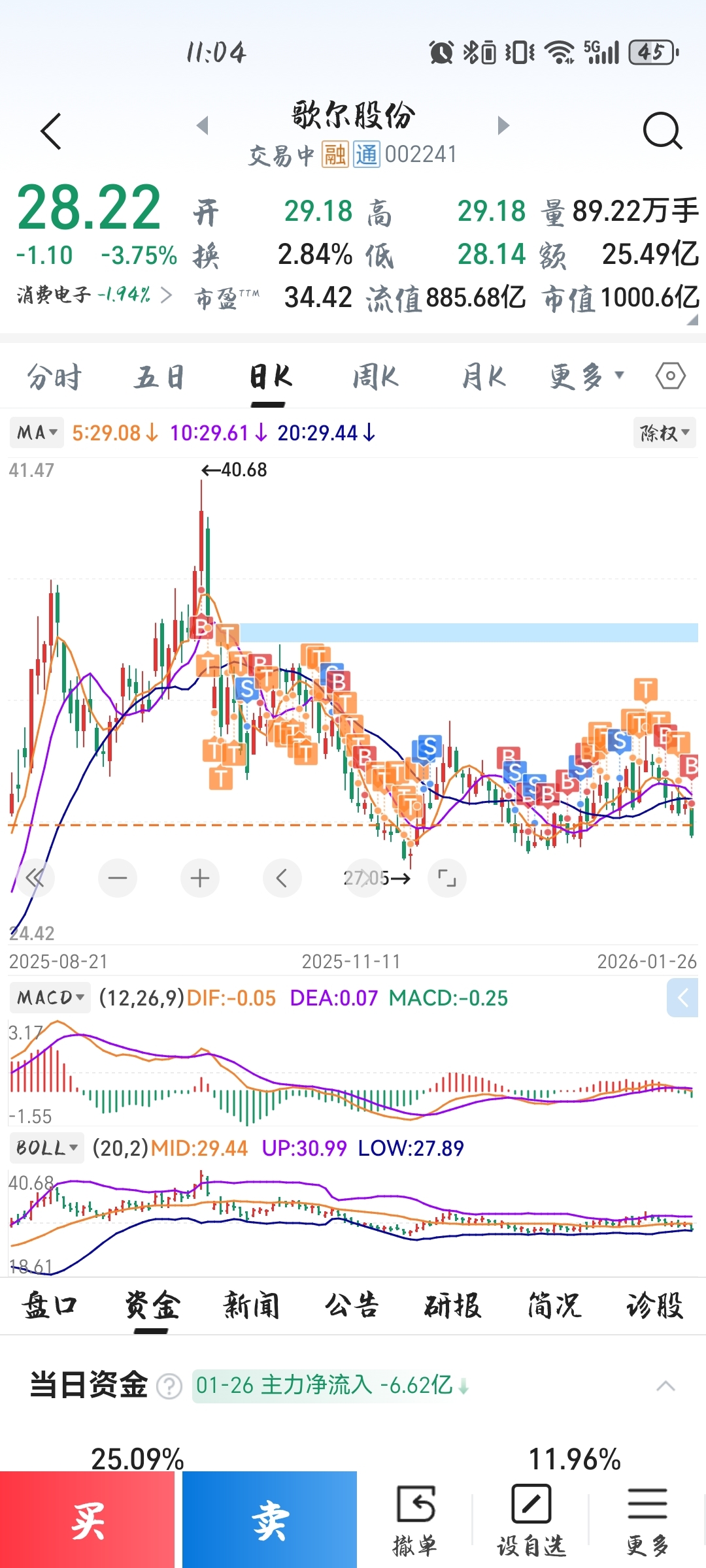Image resolution: width=706 pixels, height=1568 pixels.
Task: Go back using the top-left arrow
Action: (51, 131)
